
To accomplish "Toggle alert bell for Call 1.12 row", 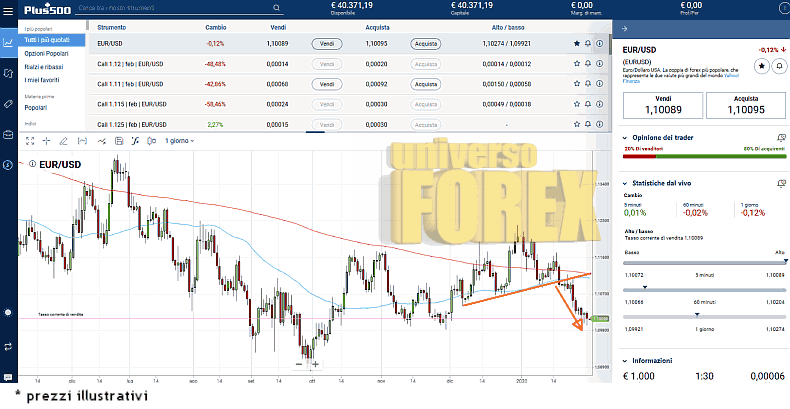I will coord(588,64).
